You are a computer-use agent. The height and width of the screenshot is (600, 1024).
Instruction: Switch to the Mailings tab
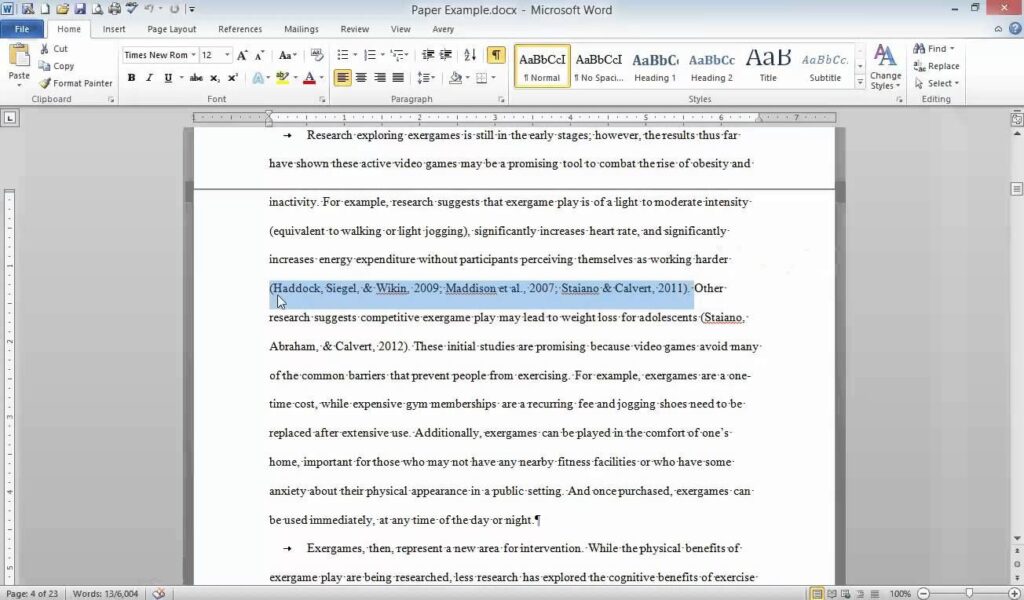pos(301,29)
